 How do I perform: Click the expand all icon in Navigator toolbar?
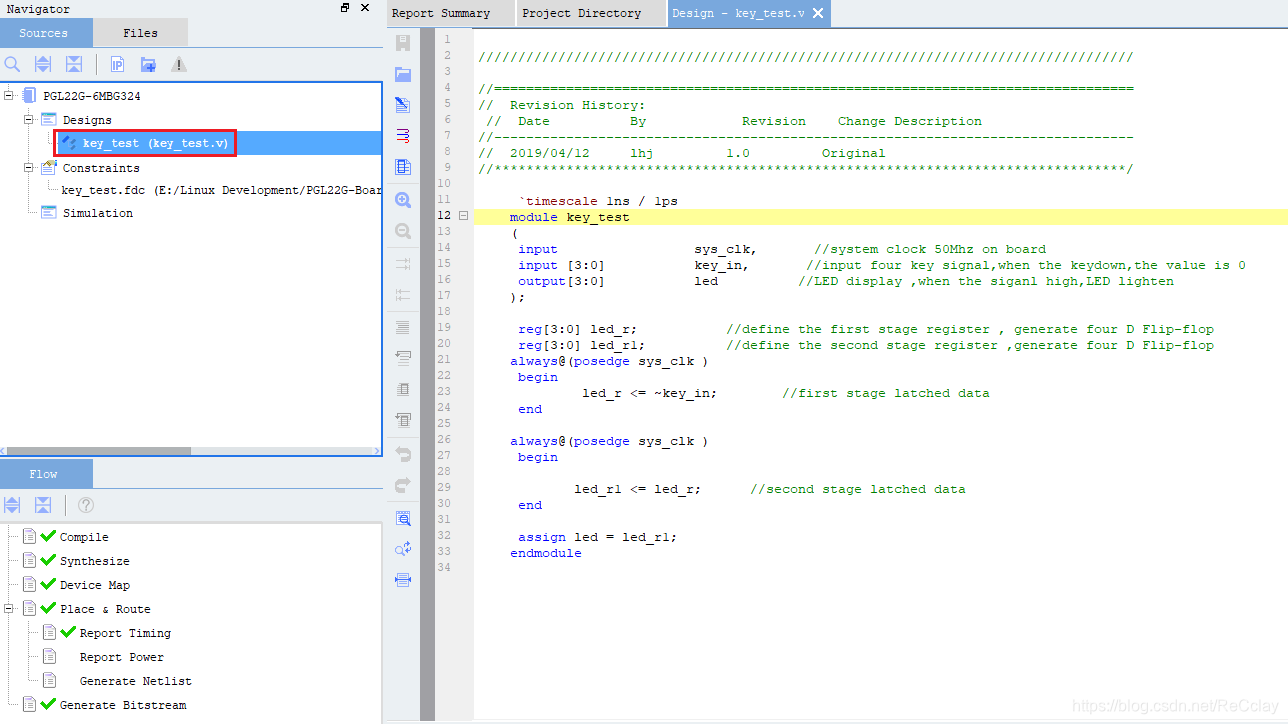coord(43,64)
